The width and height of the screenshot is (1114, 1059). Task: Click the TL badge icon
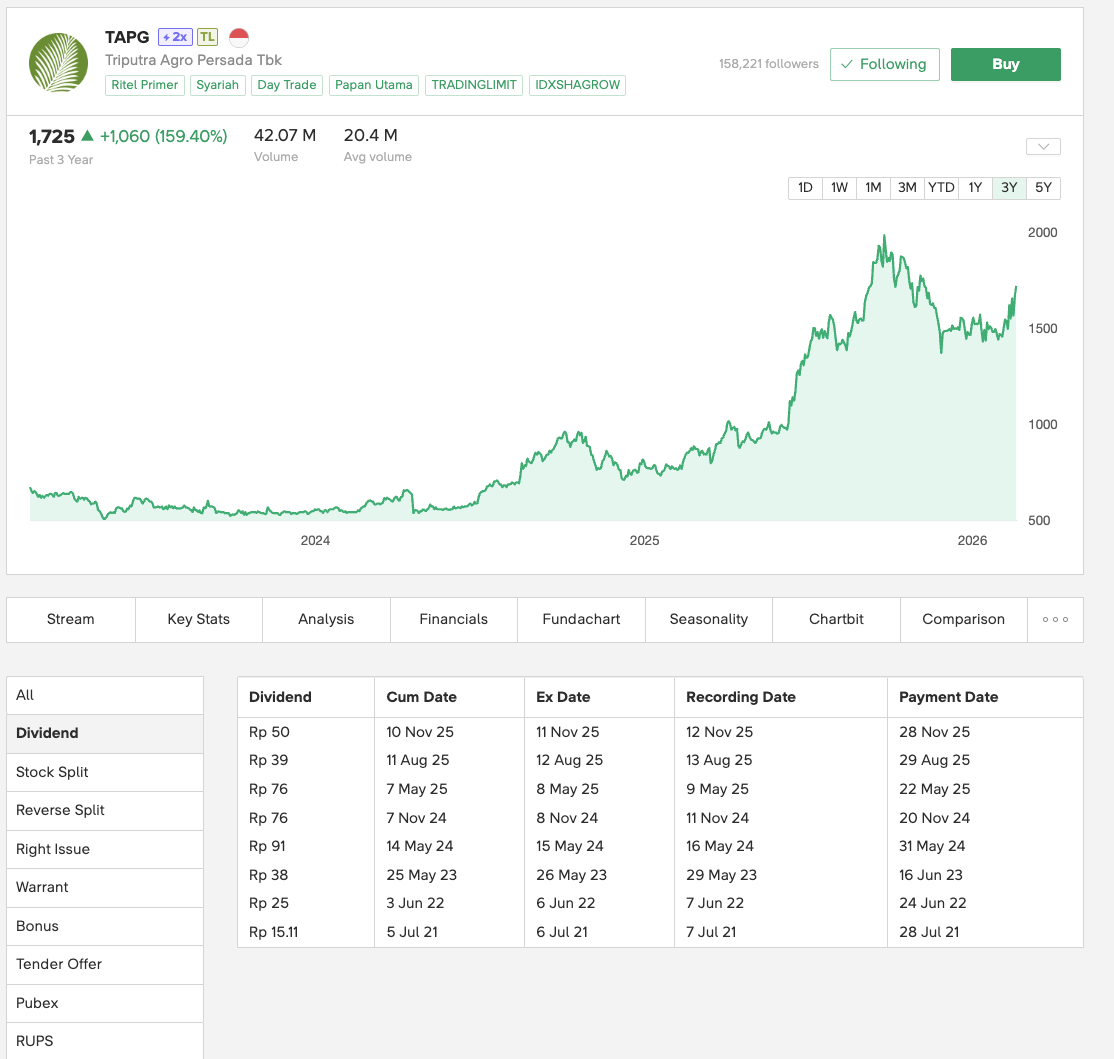[207, 37]
